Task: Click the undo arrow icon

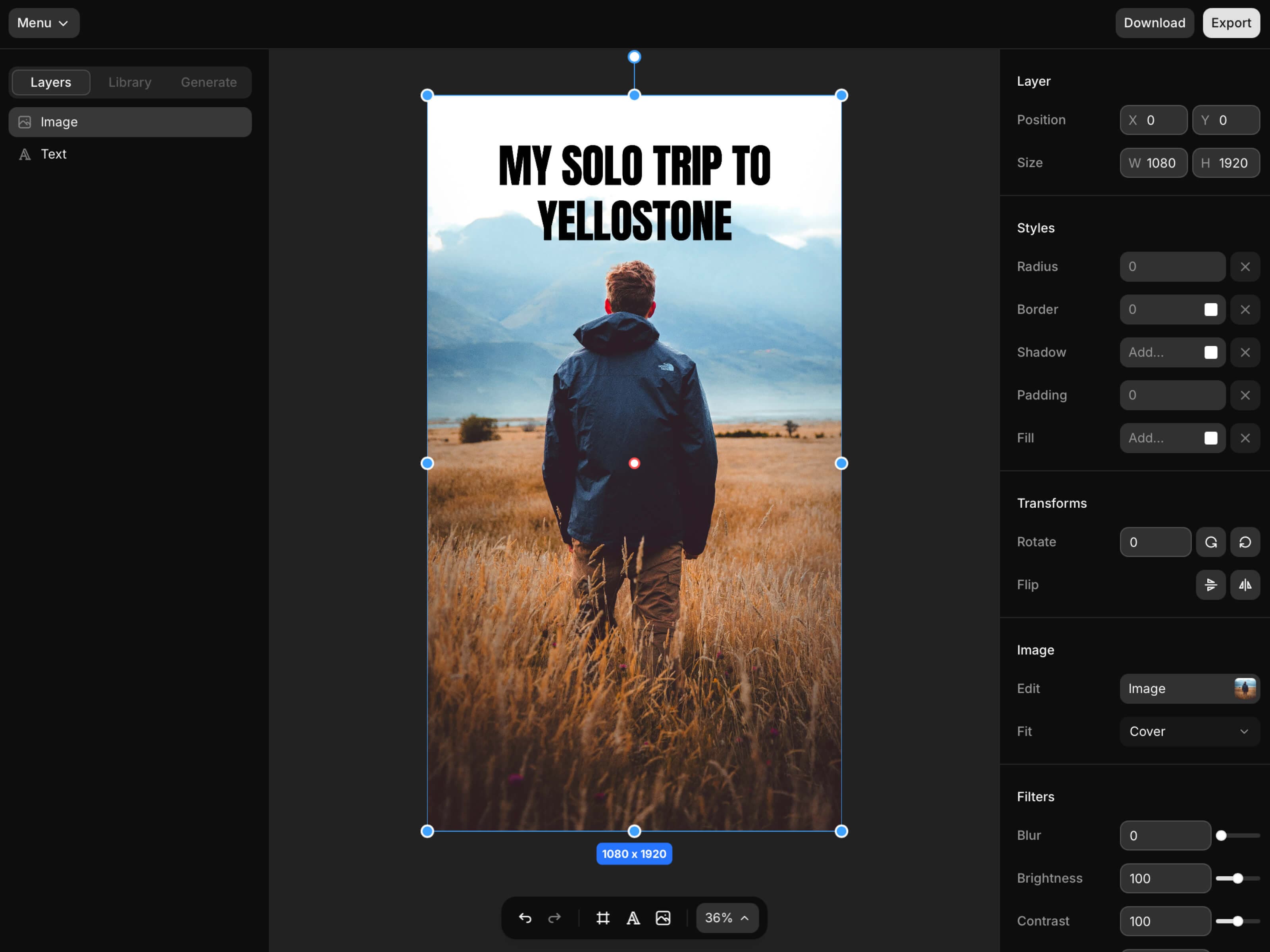Action: point(525,918)
